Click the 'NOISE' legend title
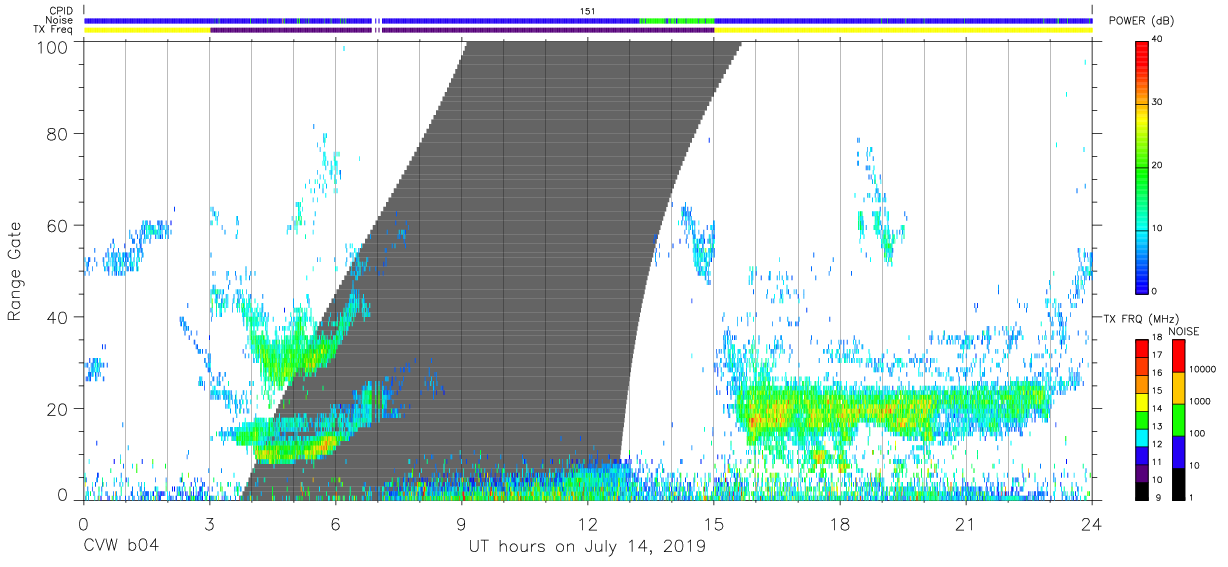The height and width of the screenshot is (567, 1228). (1184, 331)
